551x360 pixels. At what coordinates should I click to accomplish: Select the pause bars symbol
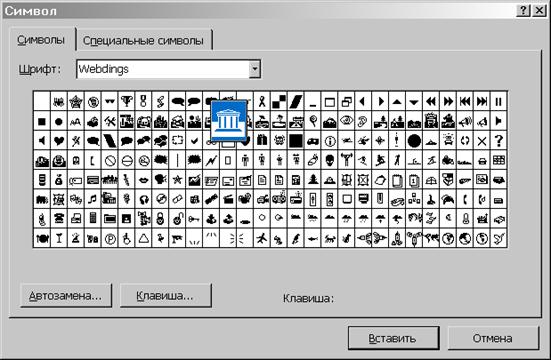tap(499, 102)
